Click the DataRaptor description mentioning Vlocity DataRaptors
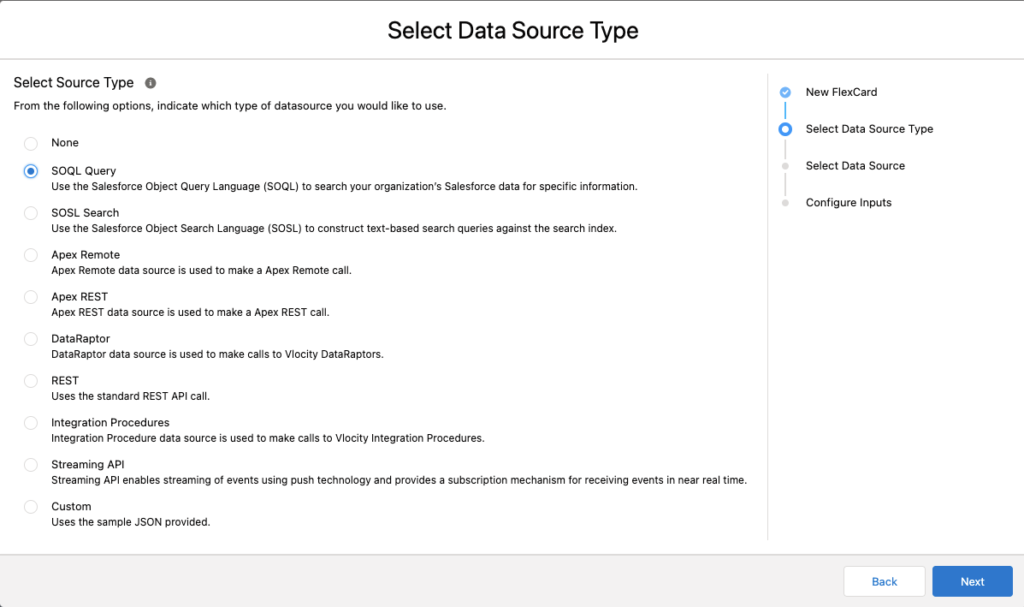 click(x=217, y=354)
